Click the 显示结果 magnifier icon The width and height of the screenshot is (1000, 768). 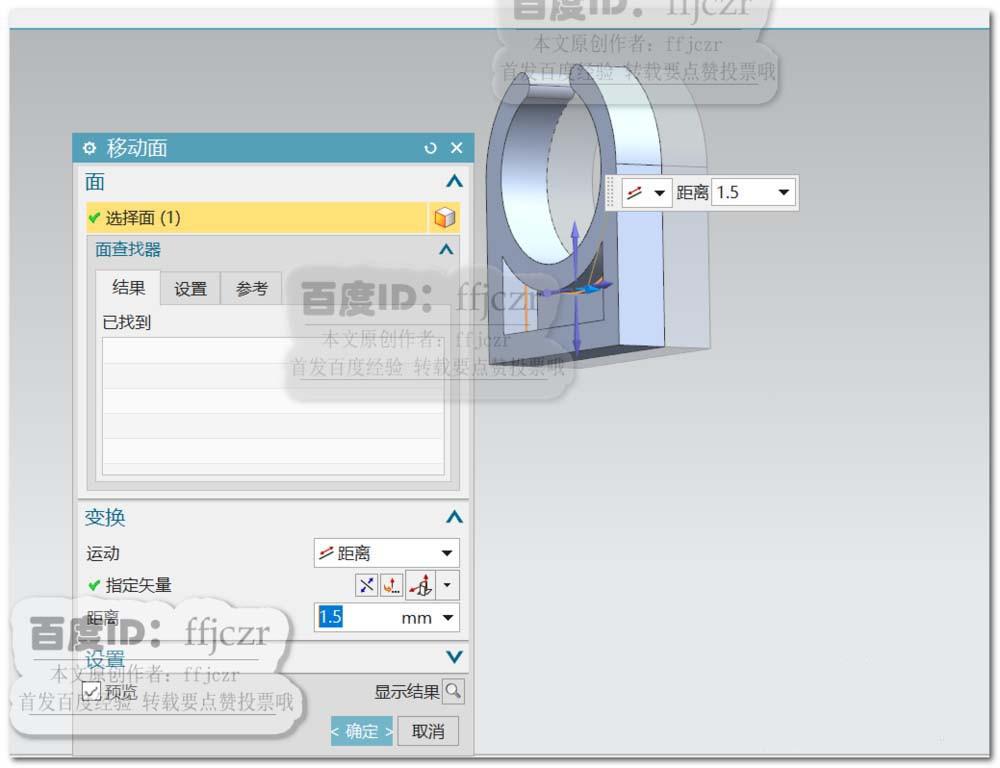[453, 691]
